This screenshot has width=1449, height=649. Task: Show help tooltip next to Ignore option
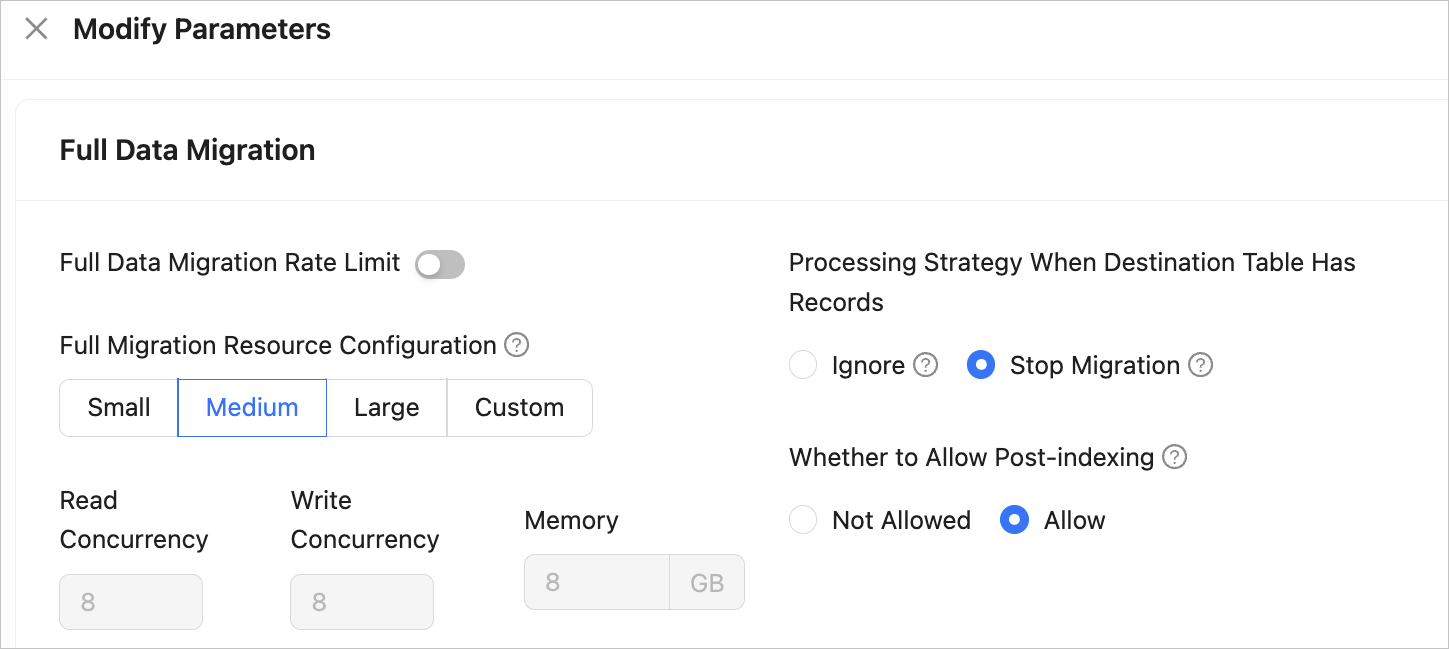[x=926, y=365]
